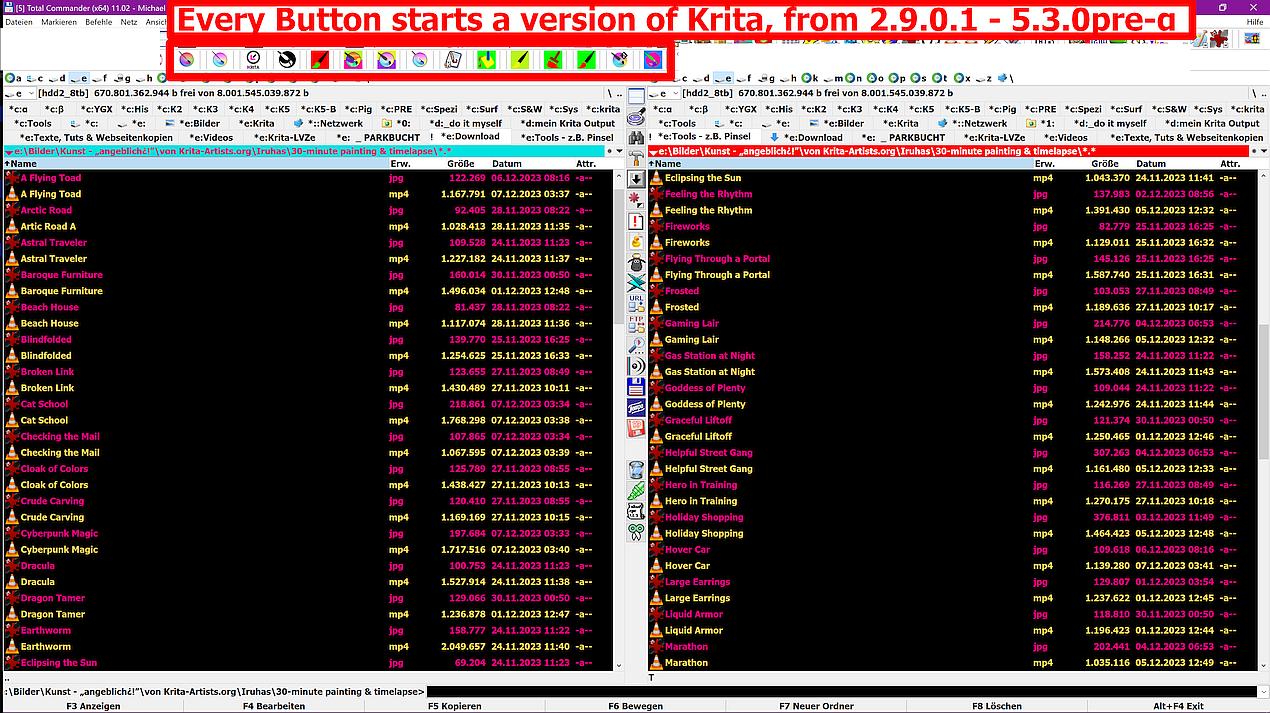Start the black-and-white Krita logo version
The width and height of the screenshot is (1270, 713).
pos(287,60)
